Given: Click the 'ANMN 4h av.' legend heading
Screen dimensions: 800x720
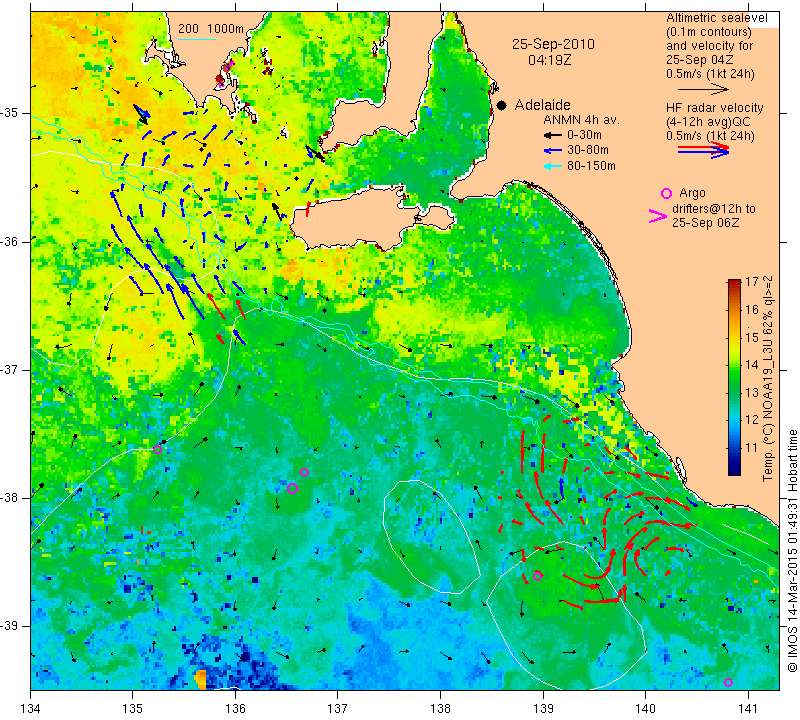Looking at the screenshot, I should pyautogui.click(x=581, y=120).
